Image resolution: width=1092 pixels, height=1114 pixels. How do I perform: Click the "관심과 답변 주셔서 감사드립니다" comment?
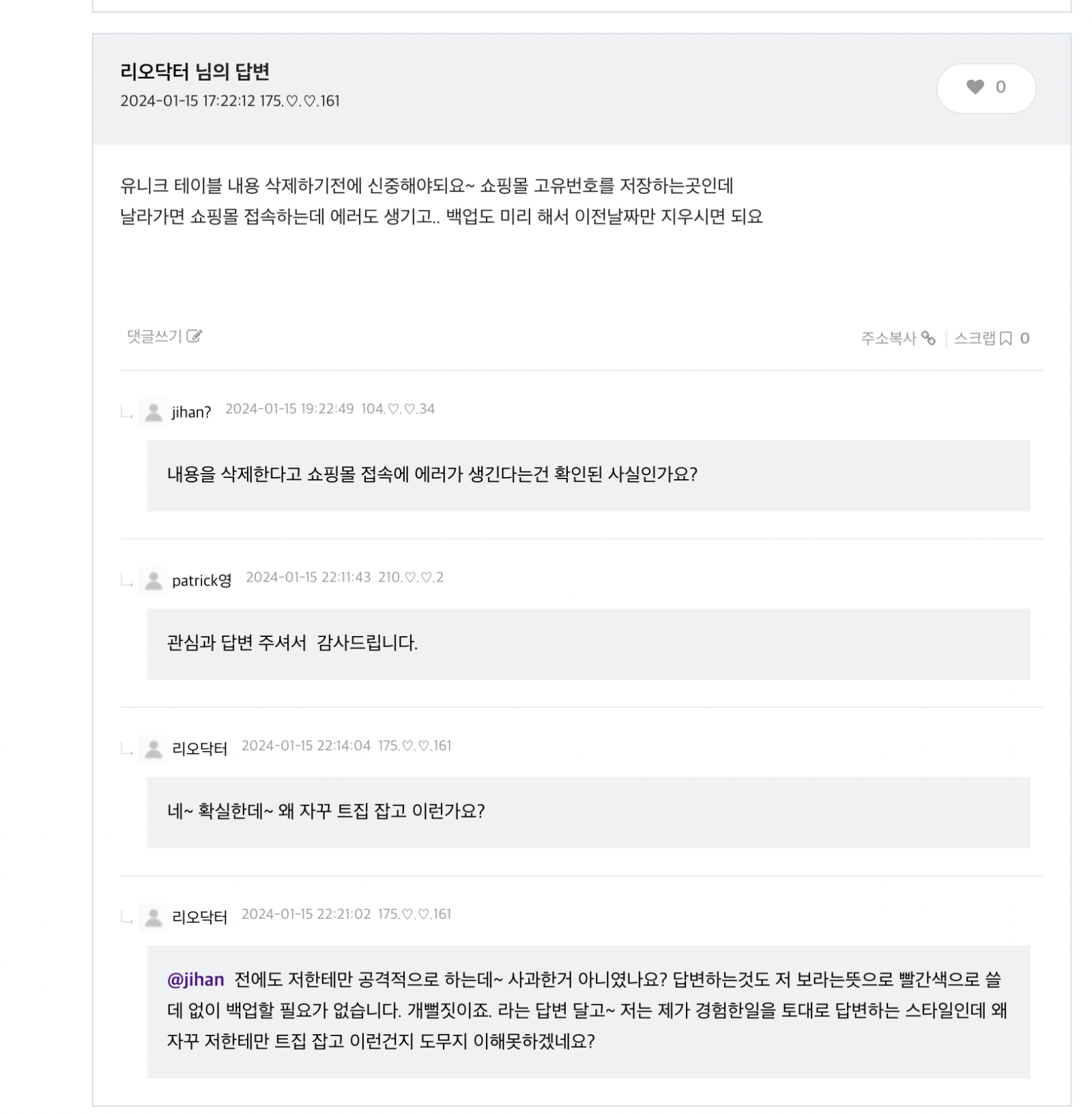(292, 643)
